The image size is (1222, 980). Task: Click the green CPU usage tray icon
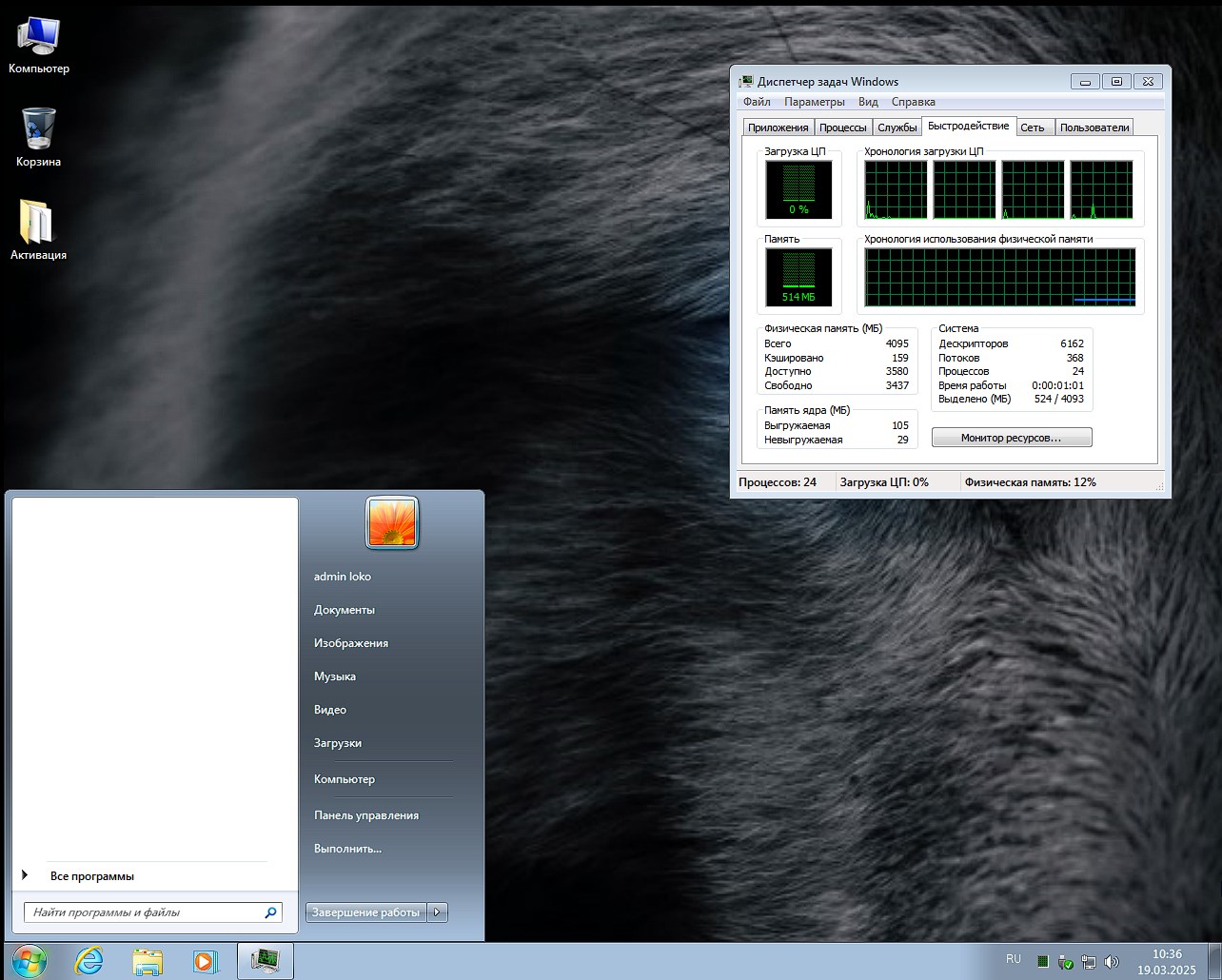[1043, 962]
